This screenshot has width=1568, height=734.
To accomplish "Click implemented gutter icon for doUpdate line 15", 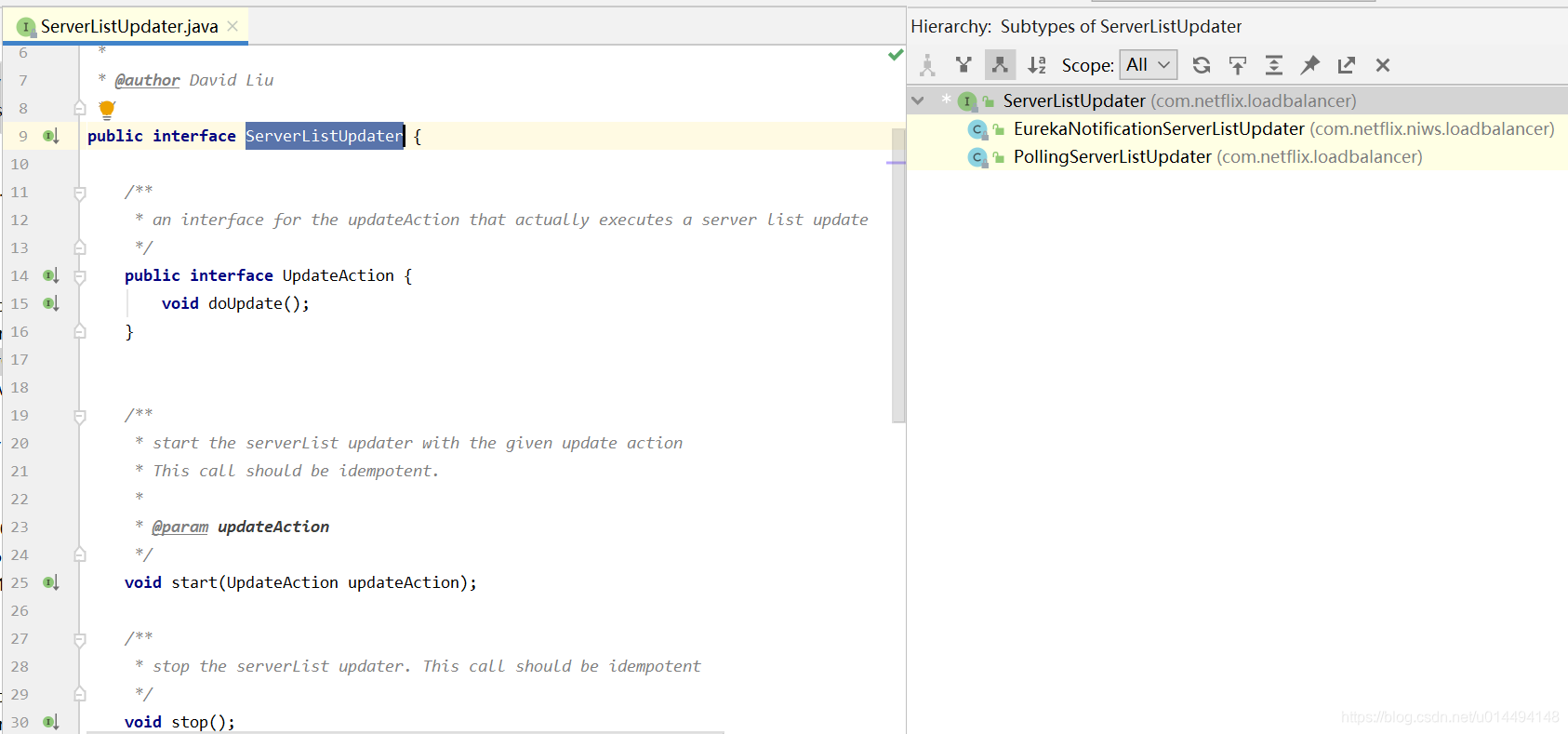I will (x=51, y=303).
